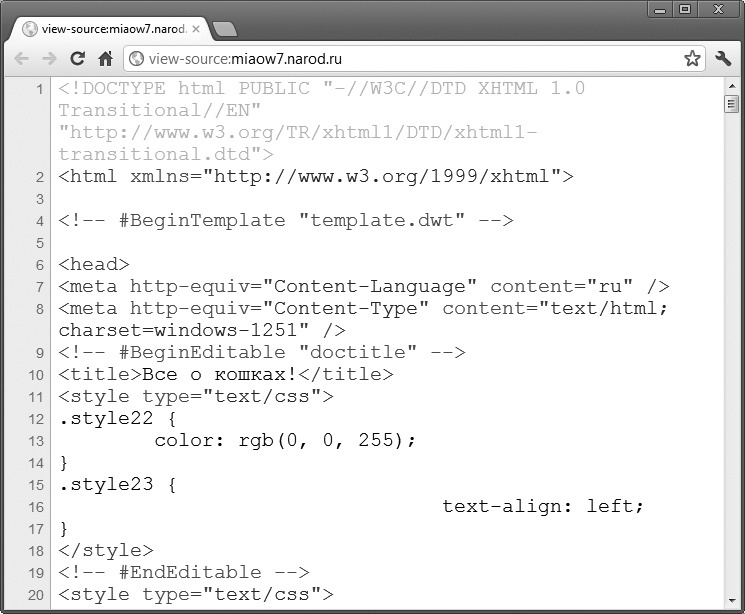The height and width of the screenshot is (614, 745).
Task: Open the wrench settings menu
Action: [723, 58]
